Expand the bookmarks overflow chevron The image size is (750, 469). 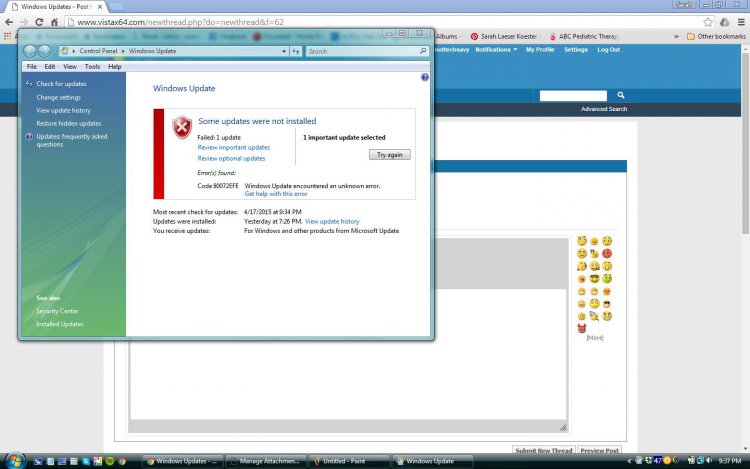[x=676, y=36]
